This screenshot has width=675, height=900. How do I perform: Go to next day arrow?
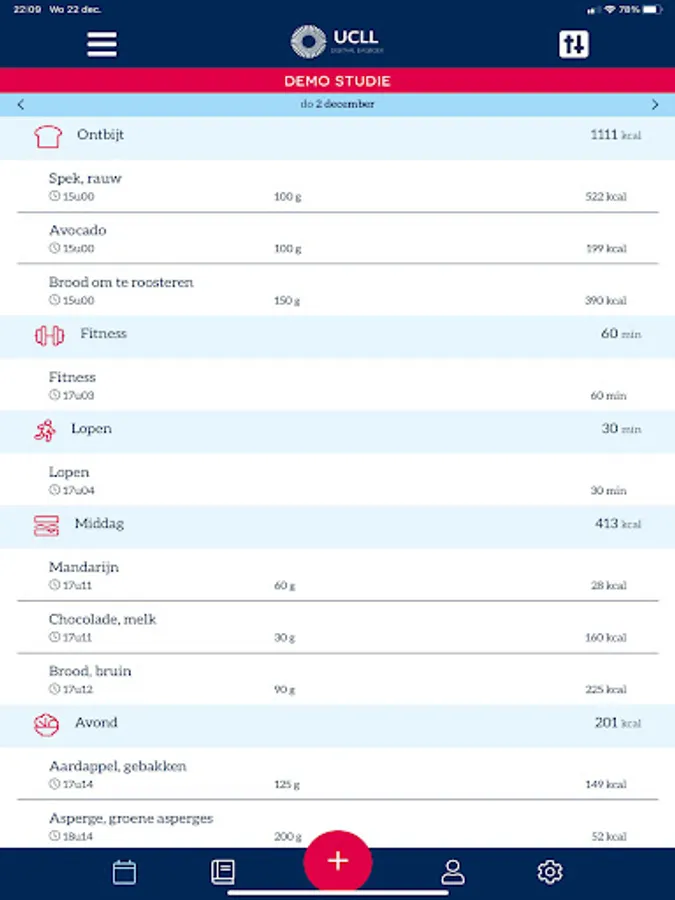[x=655, y=105]
